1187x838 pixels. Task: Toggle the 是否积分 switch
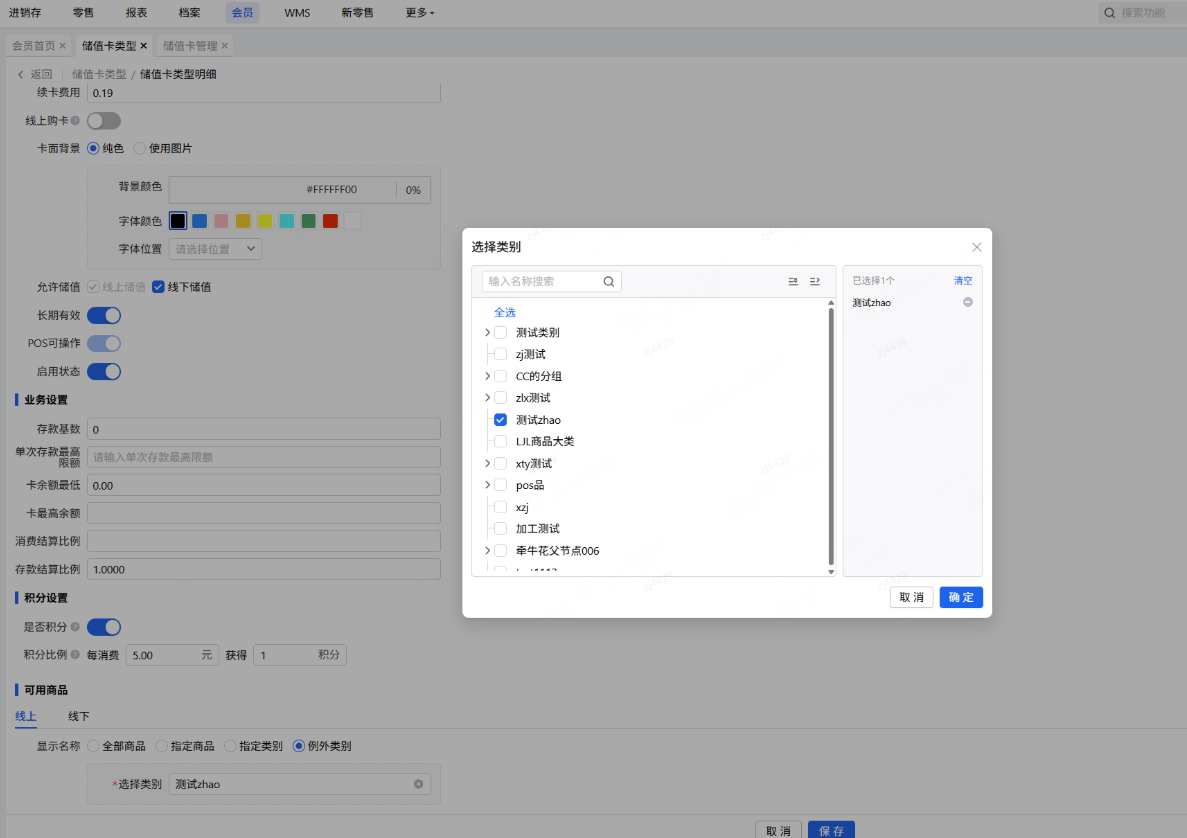(x=104, y=627)
